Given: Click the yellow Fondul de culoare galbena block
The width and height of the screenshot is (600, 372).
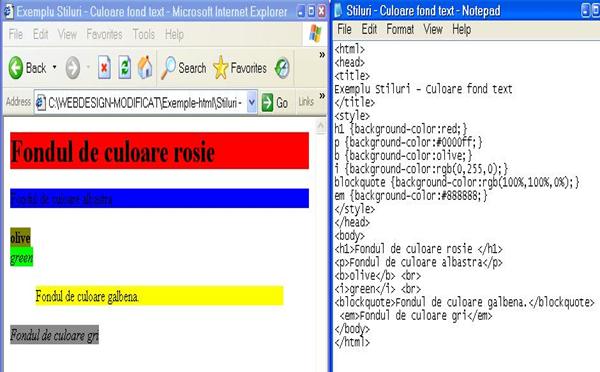Looking at the screenshot, I should point(160,296).
